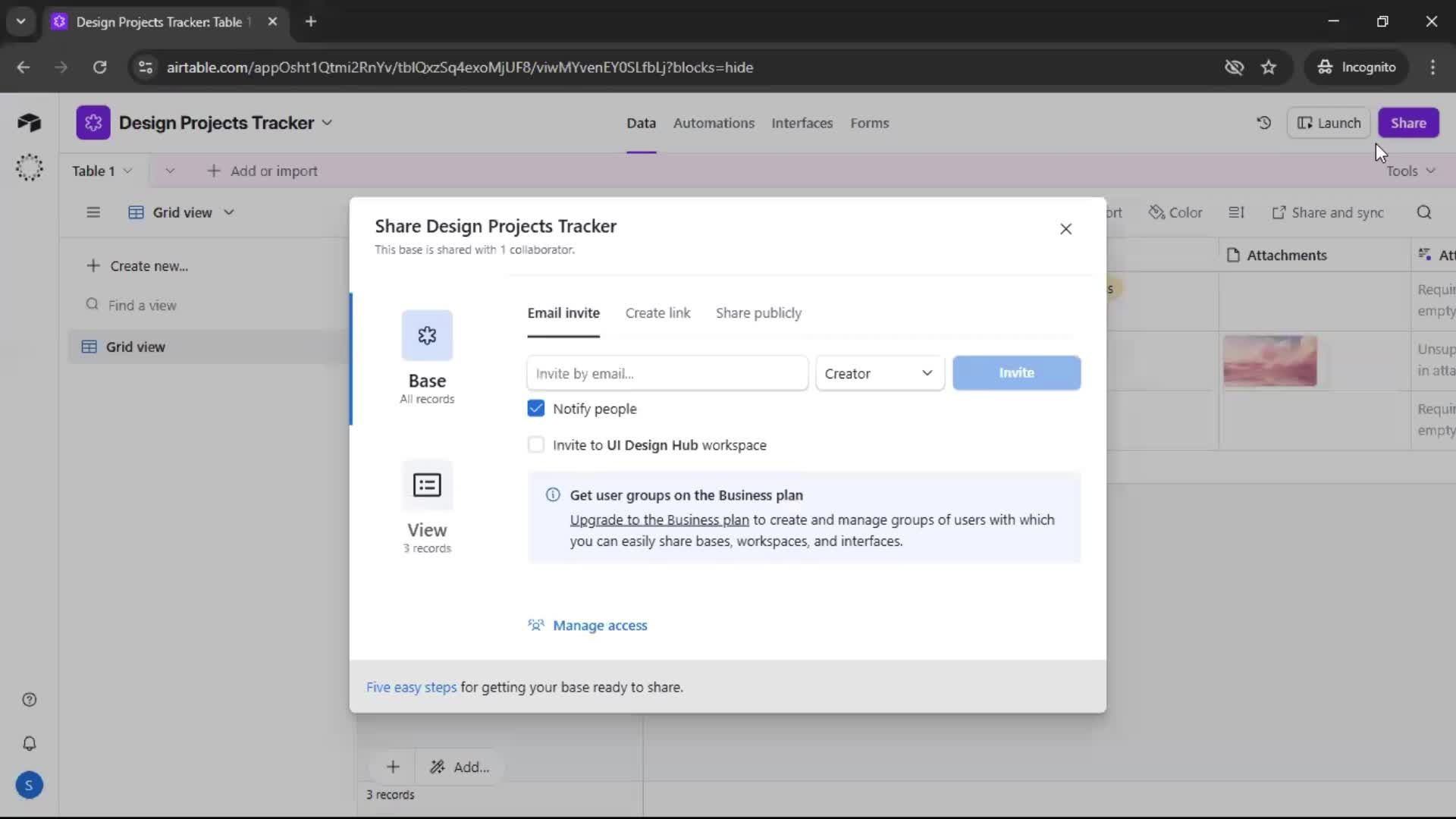Select the Base sharing scope icon

(x=427, y=335)
